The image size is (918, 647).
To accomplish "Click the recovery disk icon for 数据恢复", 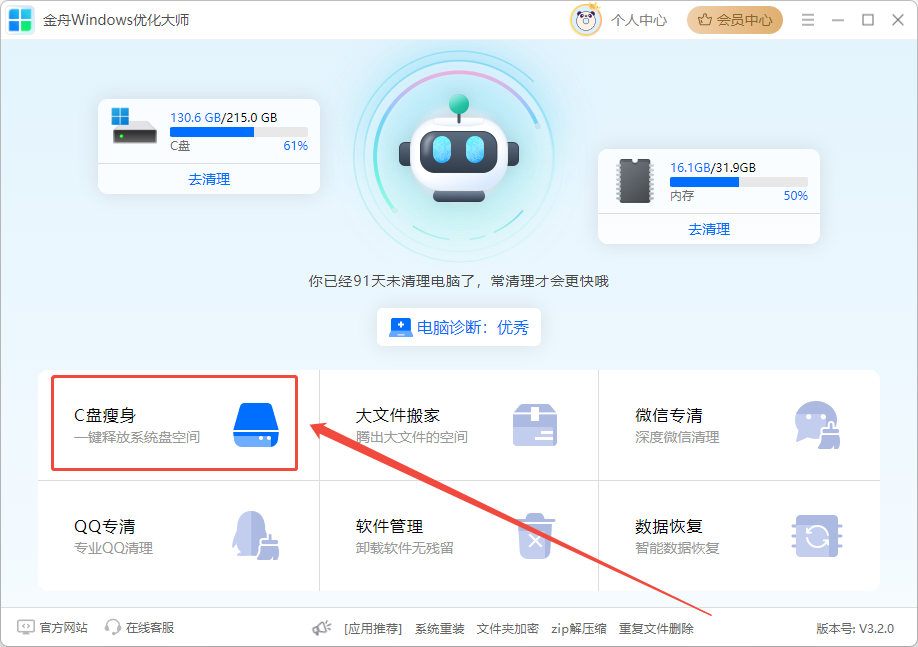I will pyautogui.click(x=817, y=536).
